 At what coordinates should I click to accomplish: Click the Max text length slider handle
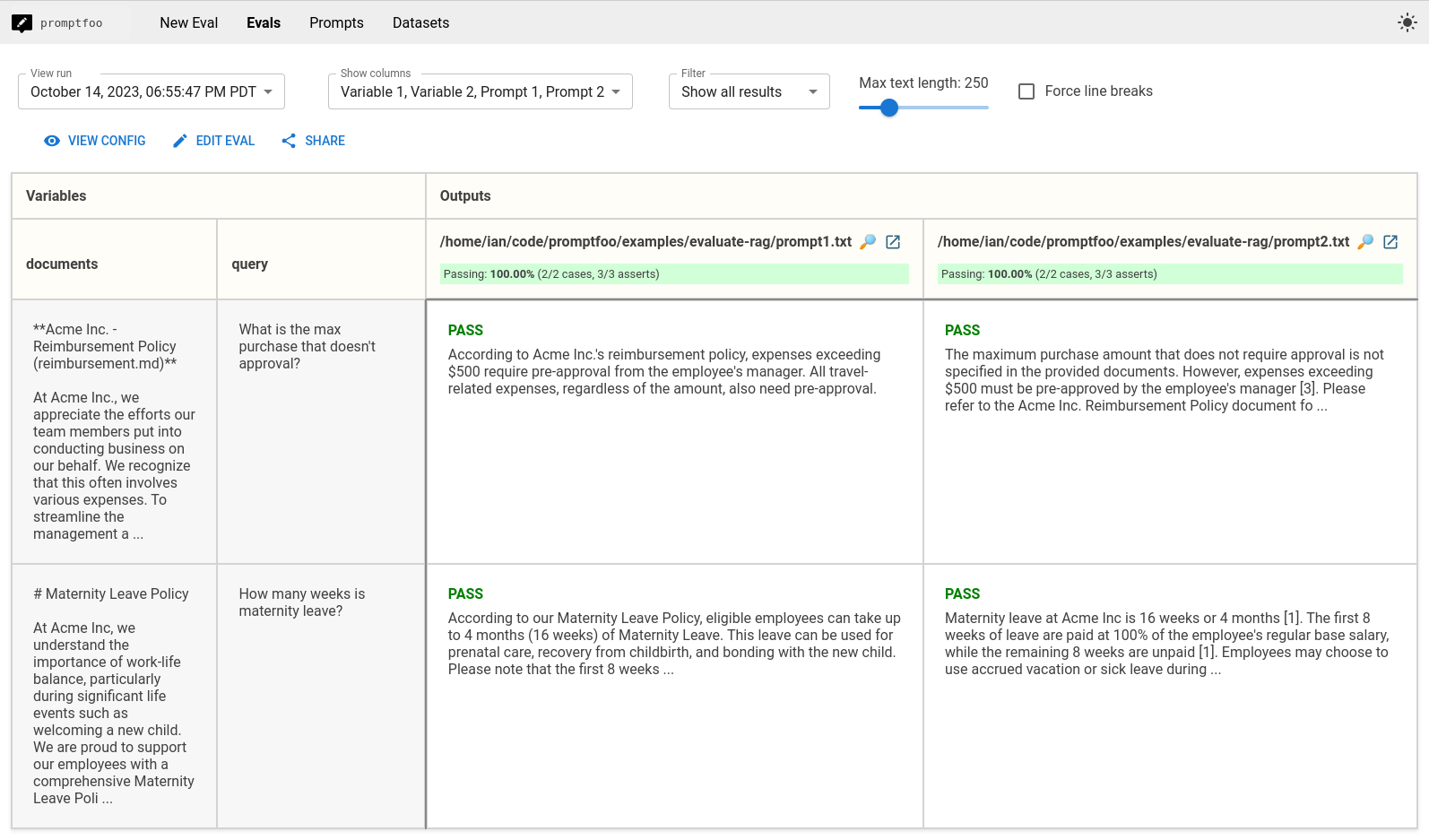pos(888,108)
